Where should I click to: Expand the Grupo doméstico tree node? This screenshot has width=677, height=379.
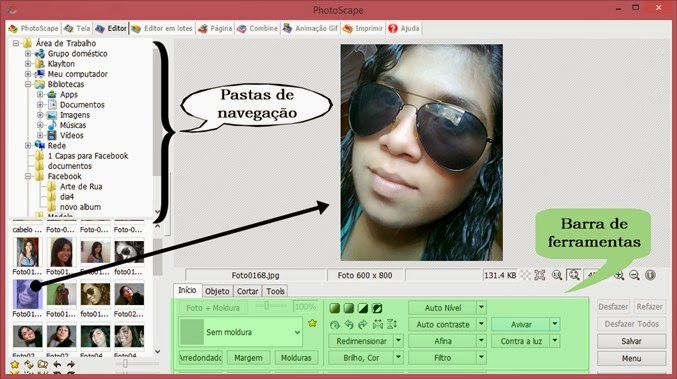click(x=28, y=54)
